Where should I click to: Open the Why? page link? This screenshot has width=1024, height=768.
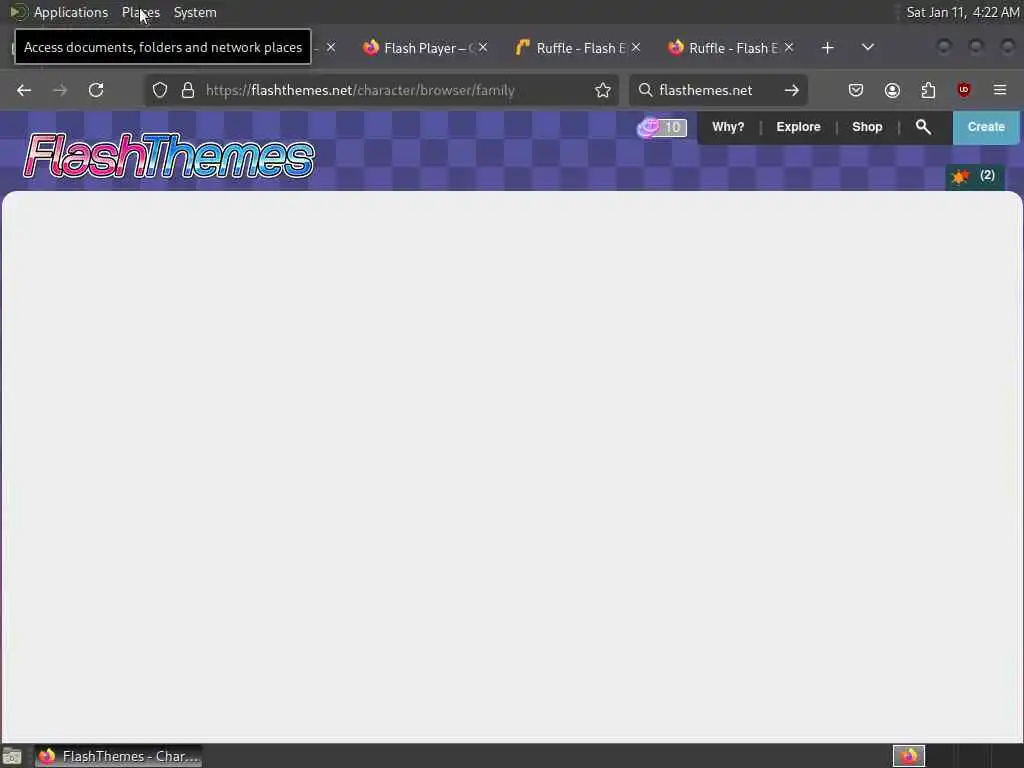[728, 127]
